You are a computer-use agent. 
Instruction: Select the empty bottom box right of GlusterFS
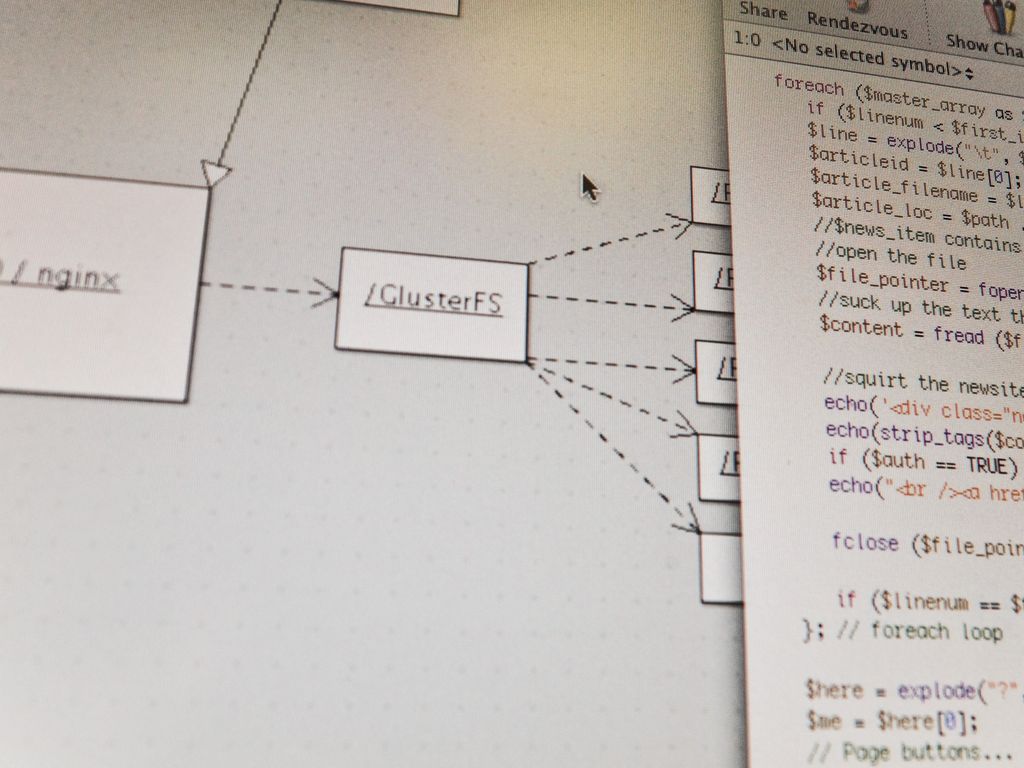pyautogui.click(x=720, y=568)
